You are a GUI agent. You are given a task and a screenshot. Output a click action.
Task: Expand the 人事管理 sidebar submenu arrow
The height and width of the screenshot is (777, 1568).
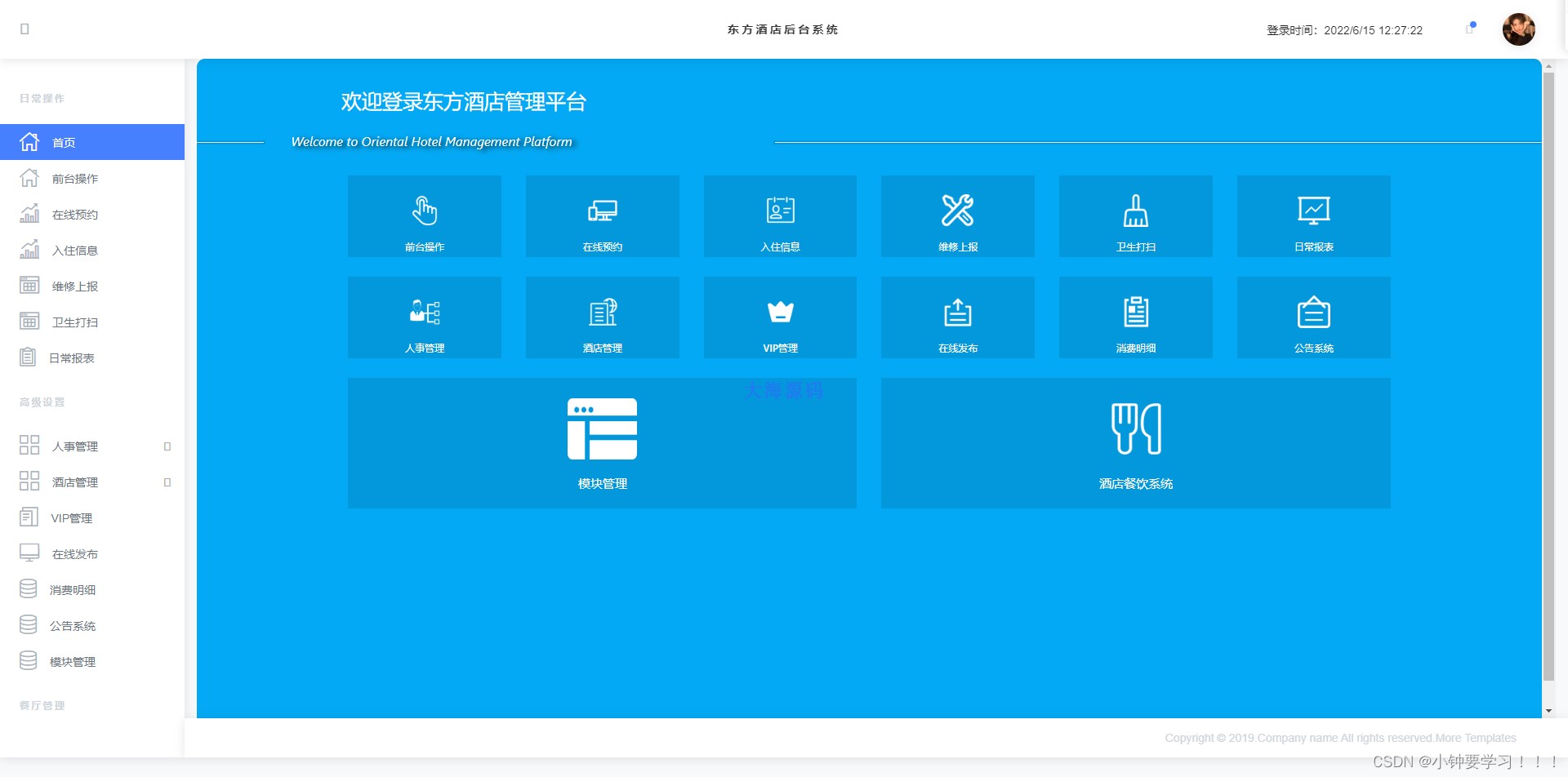167,446
